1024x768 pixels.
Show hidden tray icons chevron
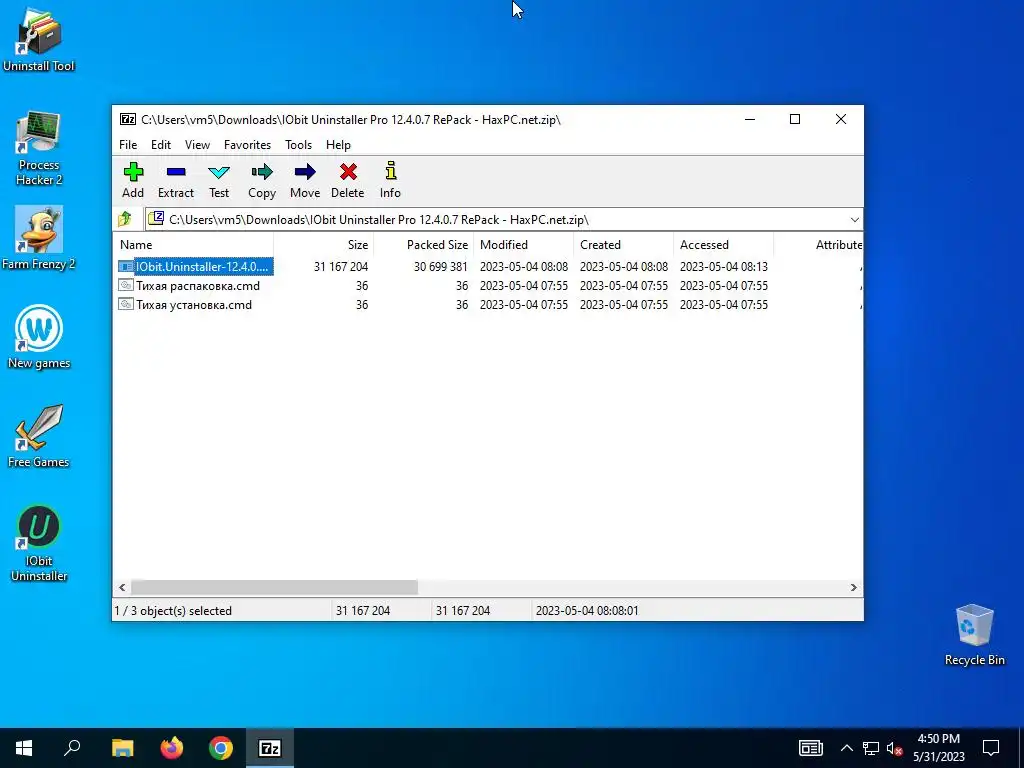(x=846, y=748)
